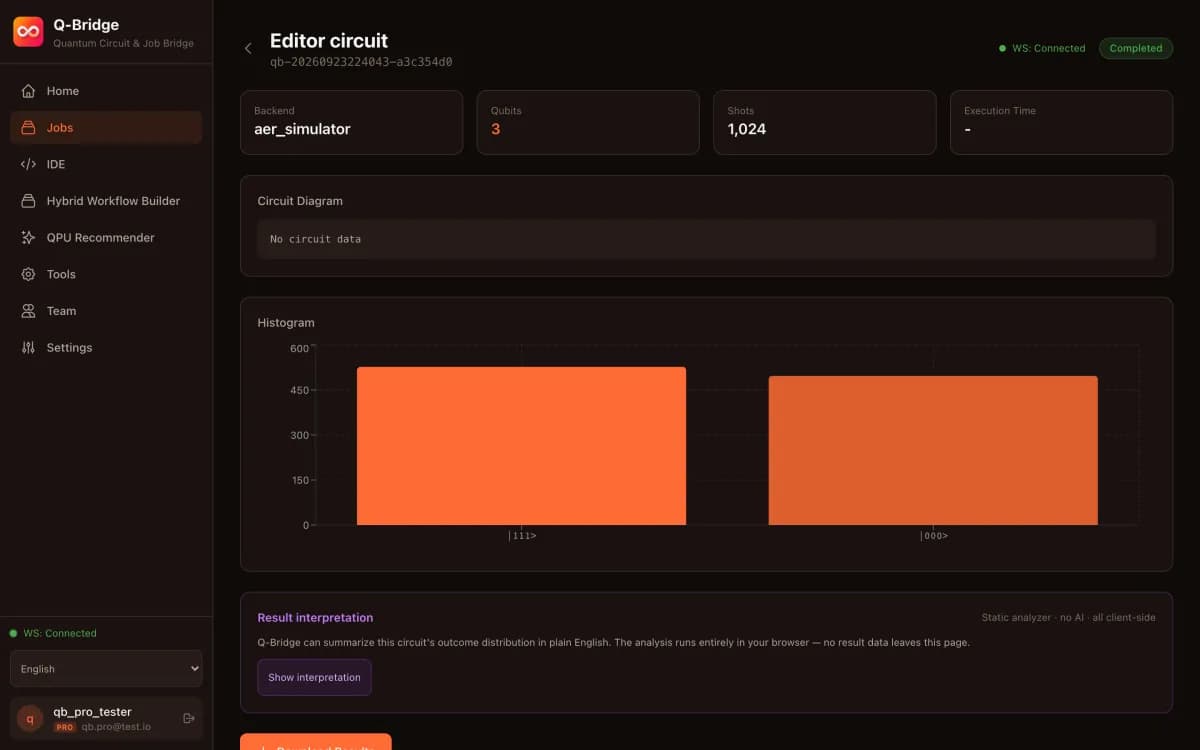
Task: Click the Hybrid Workflow Builder icon
Action: point(28,201)
